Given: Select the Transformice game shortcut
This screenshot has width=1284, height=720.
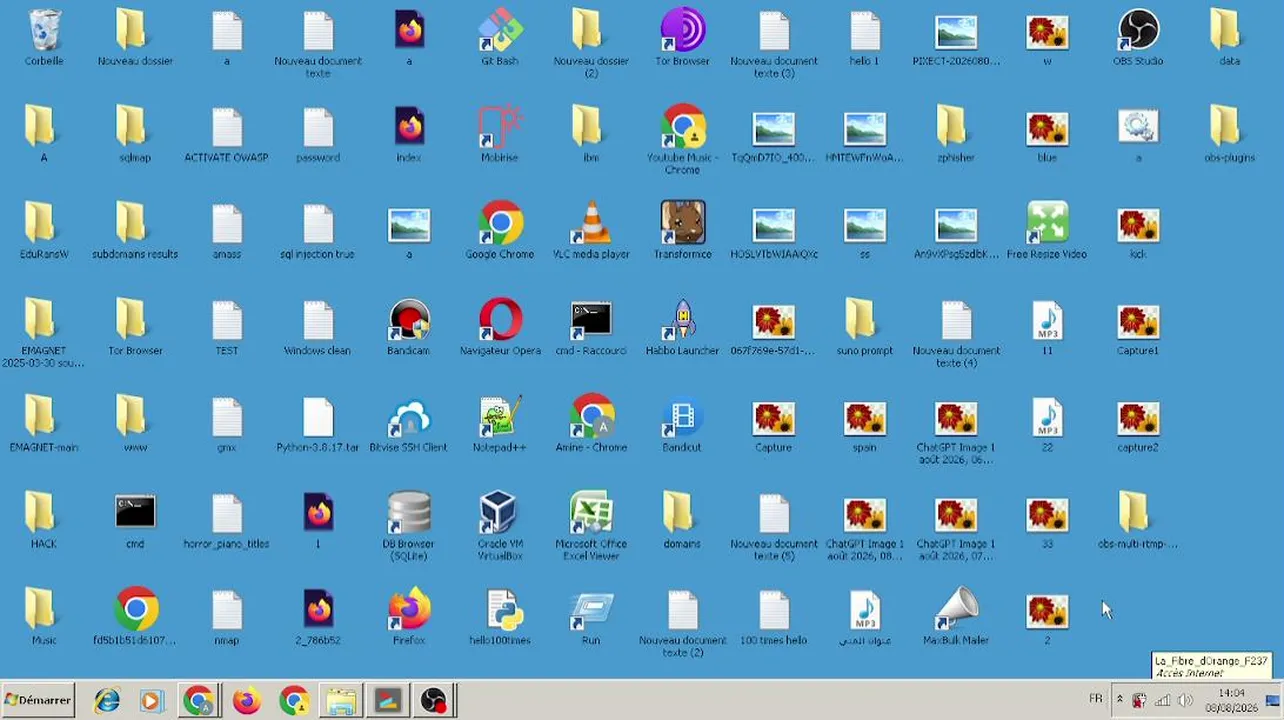Looking at the screenshot, I should 683,232.
